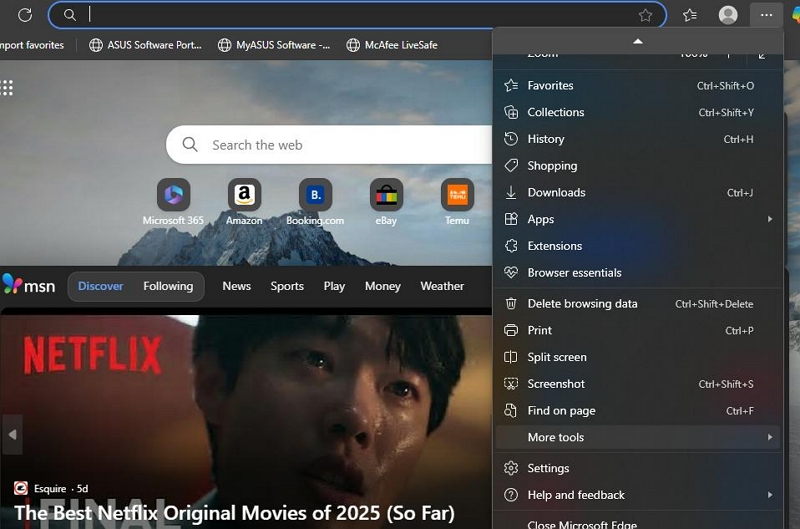Choose Delete browsing data menu item
Screen dimensions: 800x529
(582, 303)
